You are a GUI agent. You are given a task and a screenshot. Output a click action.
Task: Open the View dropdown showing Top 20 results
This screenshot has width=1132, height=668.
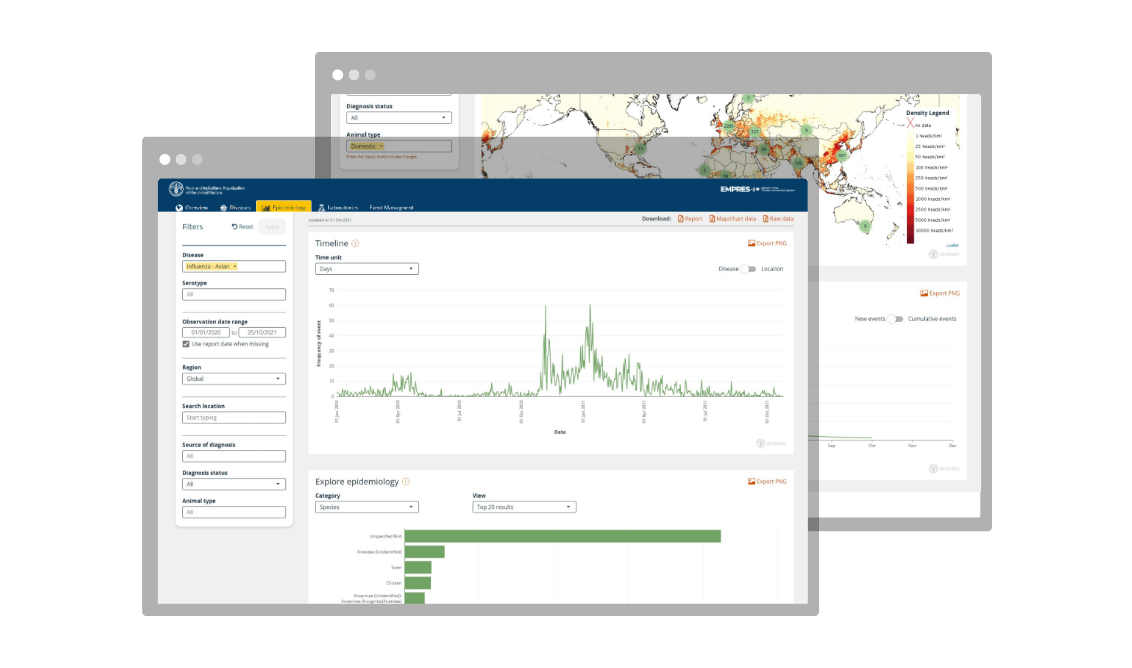click(x=524, y=507)
